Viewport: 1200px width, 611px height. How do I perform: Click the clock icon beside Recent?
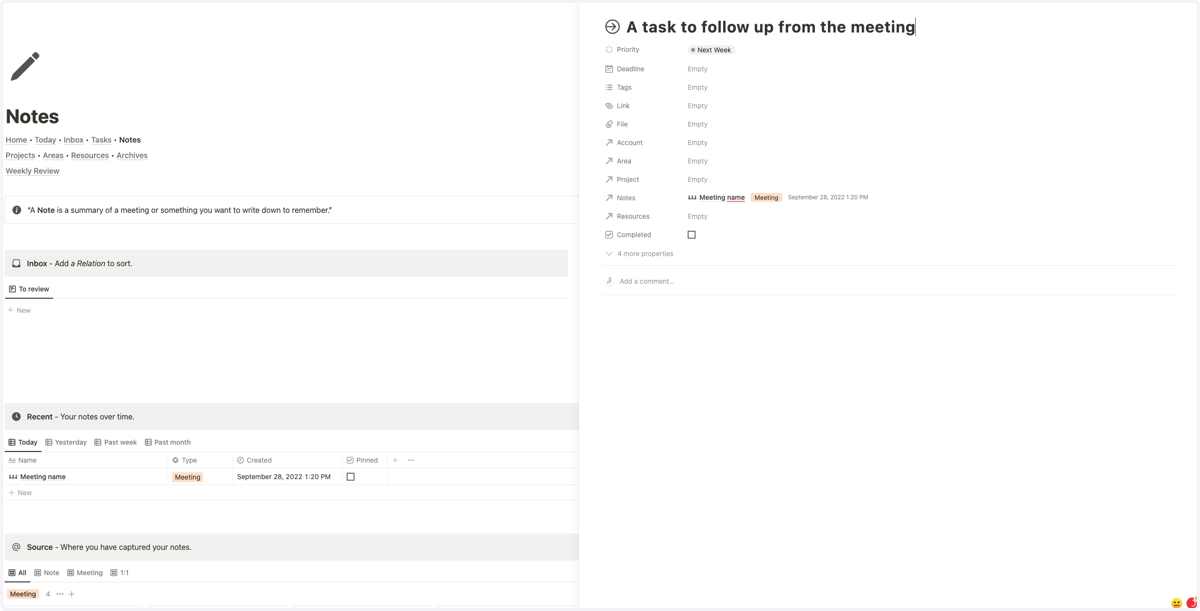point(16,416)
